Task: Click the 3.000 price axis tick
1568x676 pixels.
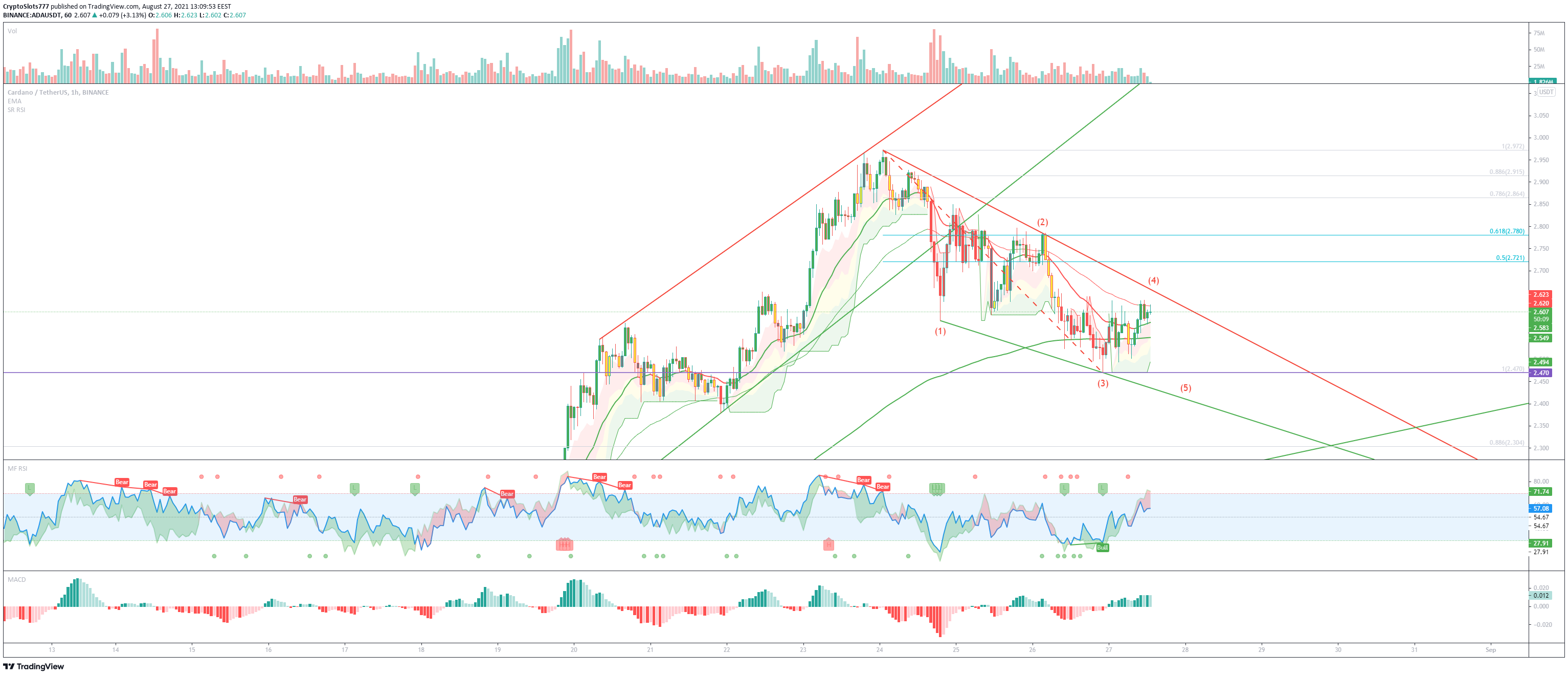Action: (1540, 138)
